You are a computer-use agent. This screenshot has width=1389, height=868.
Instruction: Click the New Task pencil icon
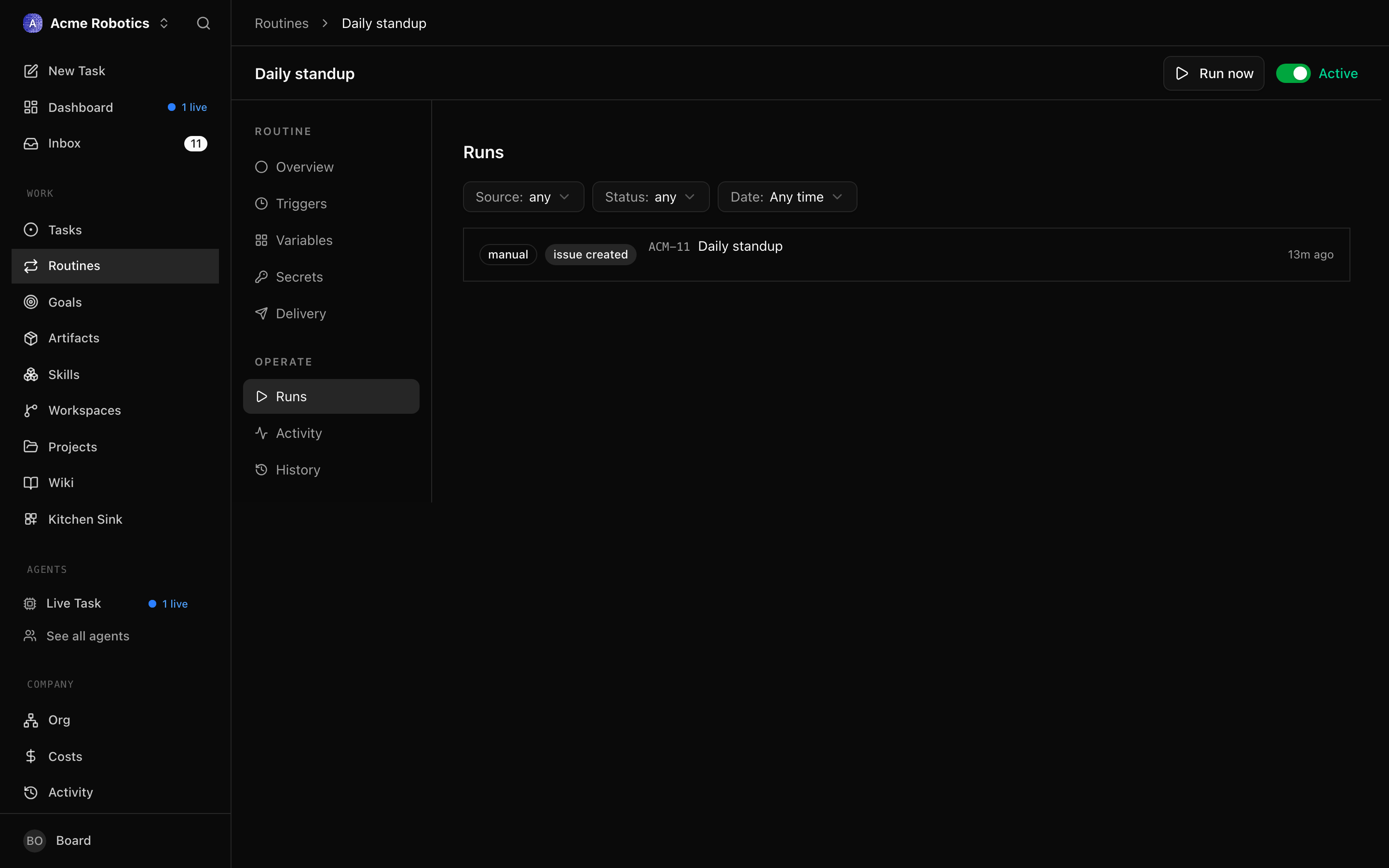[x=31, y=70]
